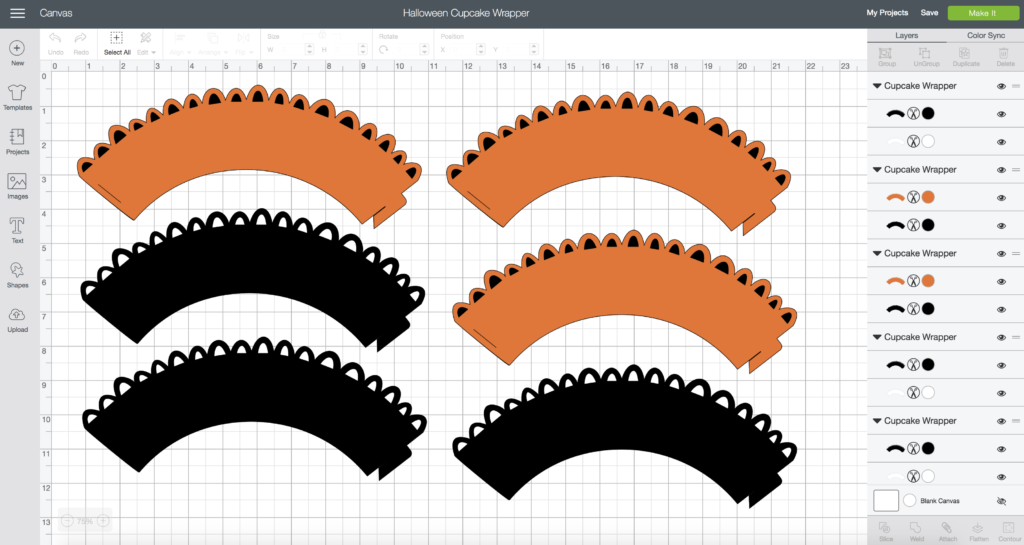Click the Attach paperclip tool
Viewport: 1024px width, 545px height.
pos(947,532)
